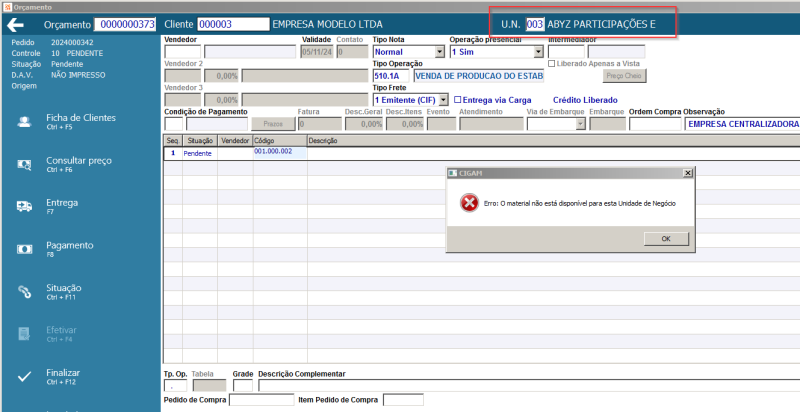Confirm the error with OK button
This screenshot has width=800, height=412.
pyautogui.click(x=666, y=239)
